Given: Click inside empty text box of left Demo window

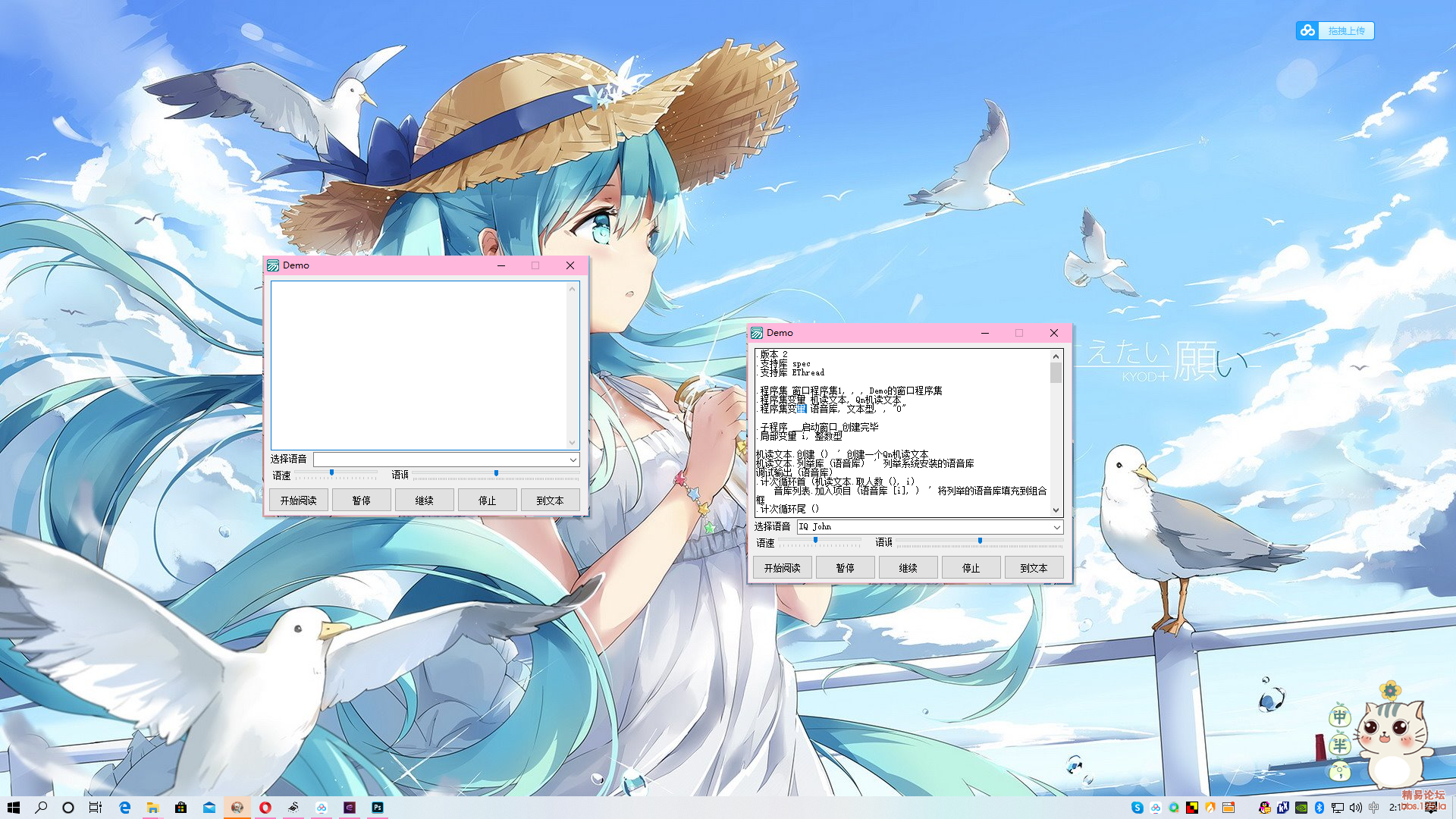Looking at the screenshot, I should point(419,366).
